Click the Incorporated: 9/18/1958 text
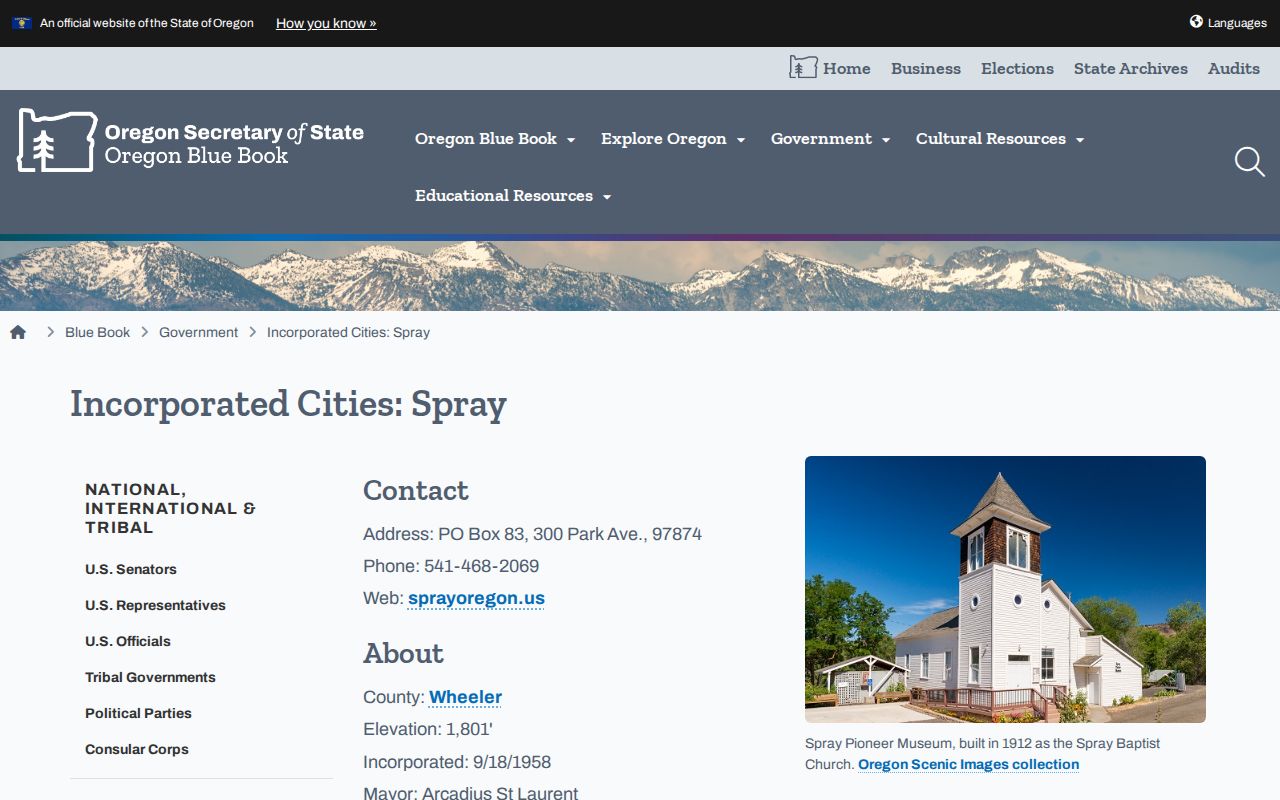This screenshot has height=800, width=1280. tap(457, 762)
